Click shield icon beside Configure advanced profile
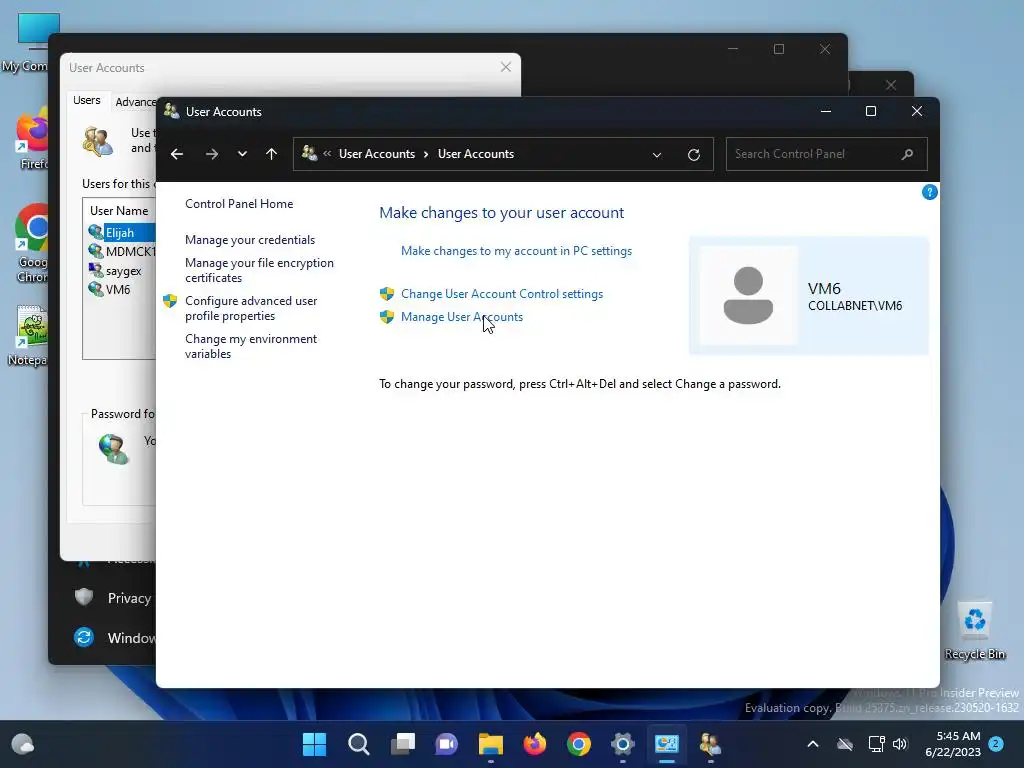 point(170,300)
